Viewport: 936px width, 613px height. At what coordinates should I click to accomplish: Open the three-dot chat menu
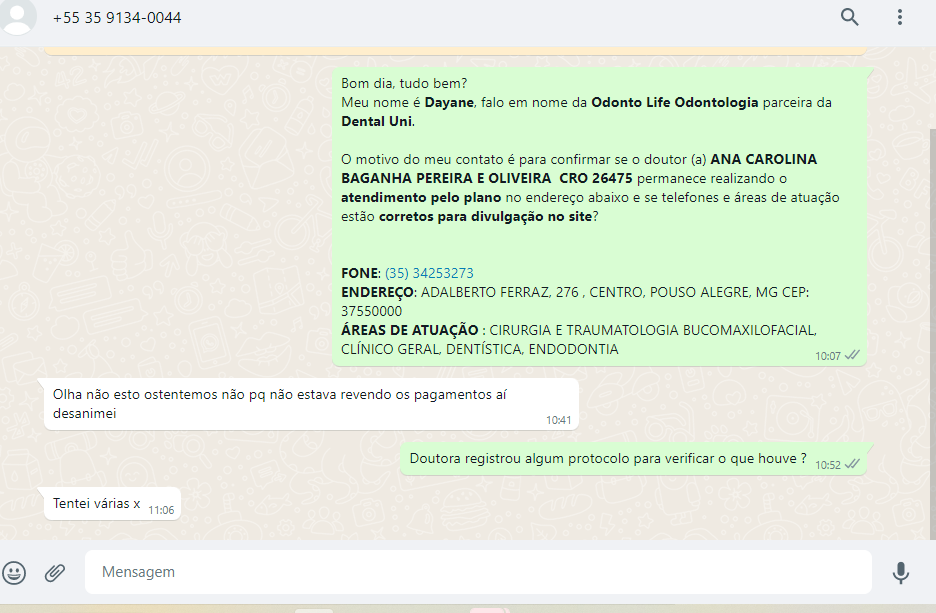(900, 17)
